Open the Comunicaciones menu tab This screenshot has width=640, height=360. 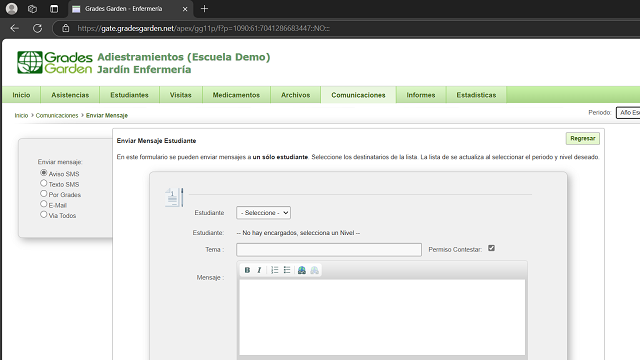click(358, 95)
